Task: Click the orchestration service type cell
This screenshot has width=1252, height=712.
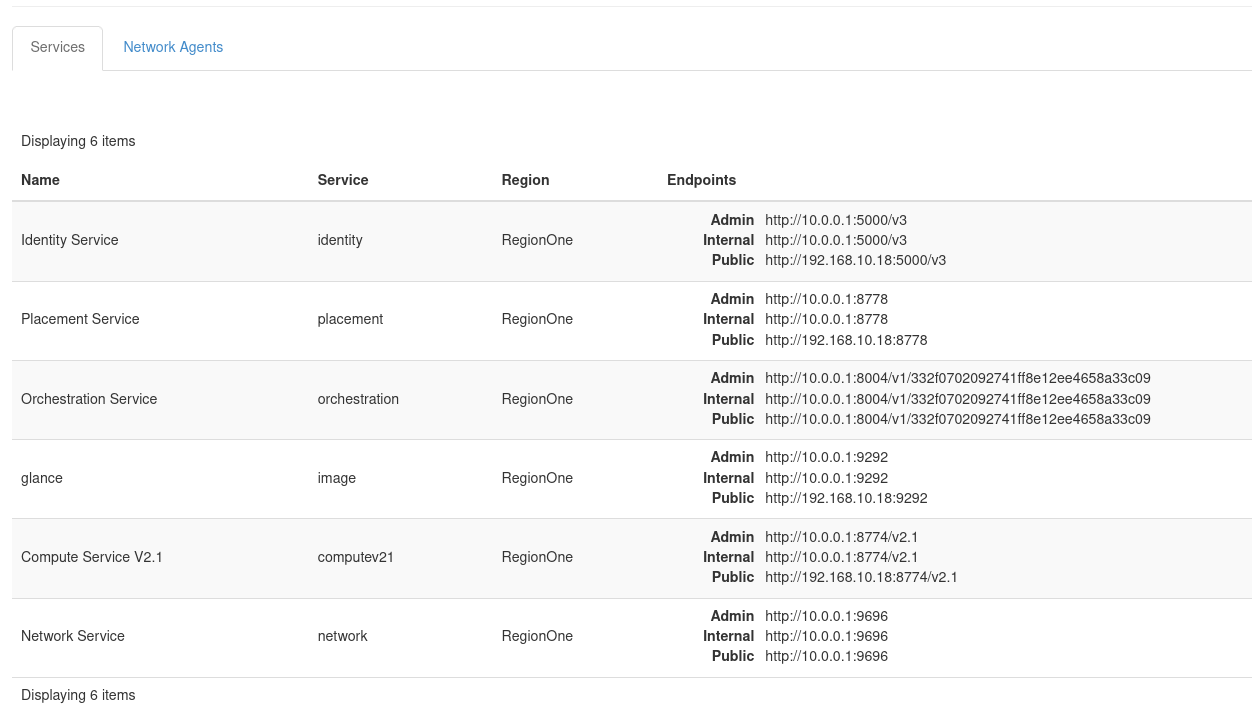Action: click(x=358, y=399)
